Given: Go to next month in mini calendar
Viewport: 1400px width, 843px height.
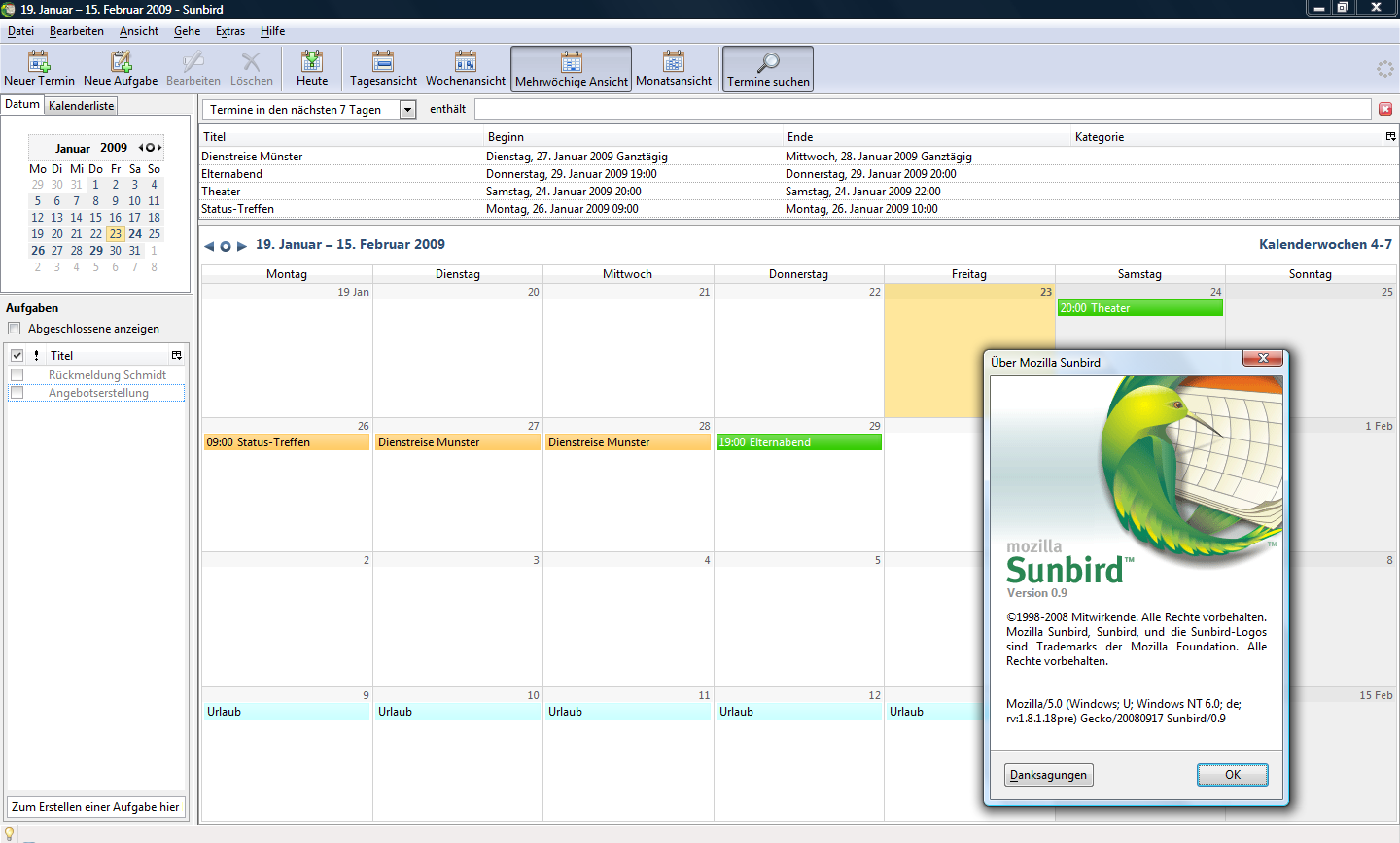Looking at the screenshot, I should click(x=159, y=148).
